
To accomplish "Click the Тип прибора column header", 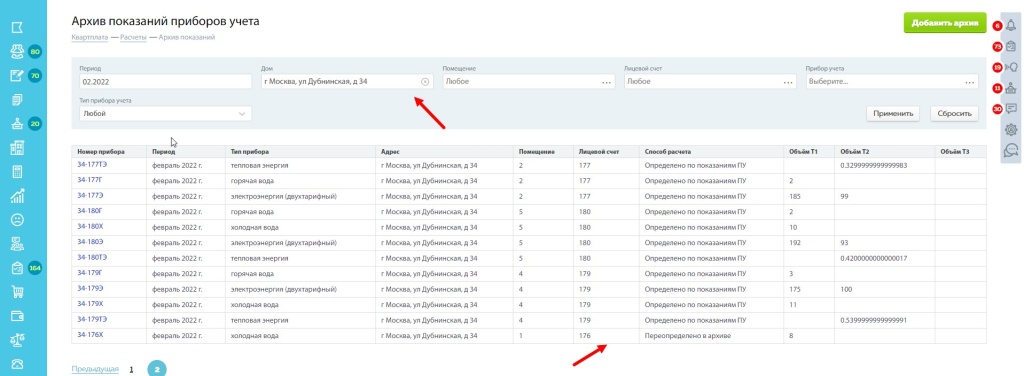I will coord(300,151).
